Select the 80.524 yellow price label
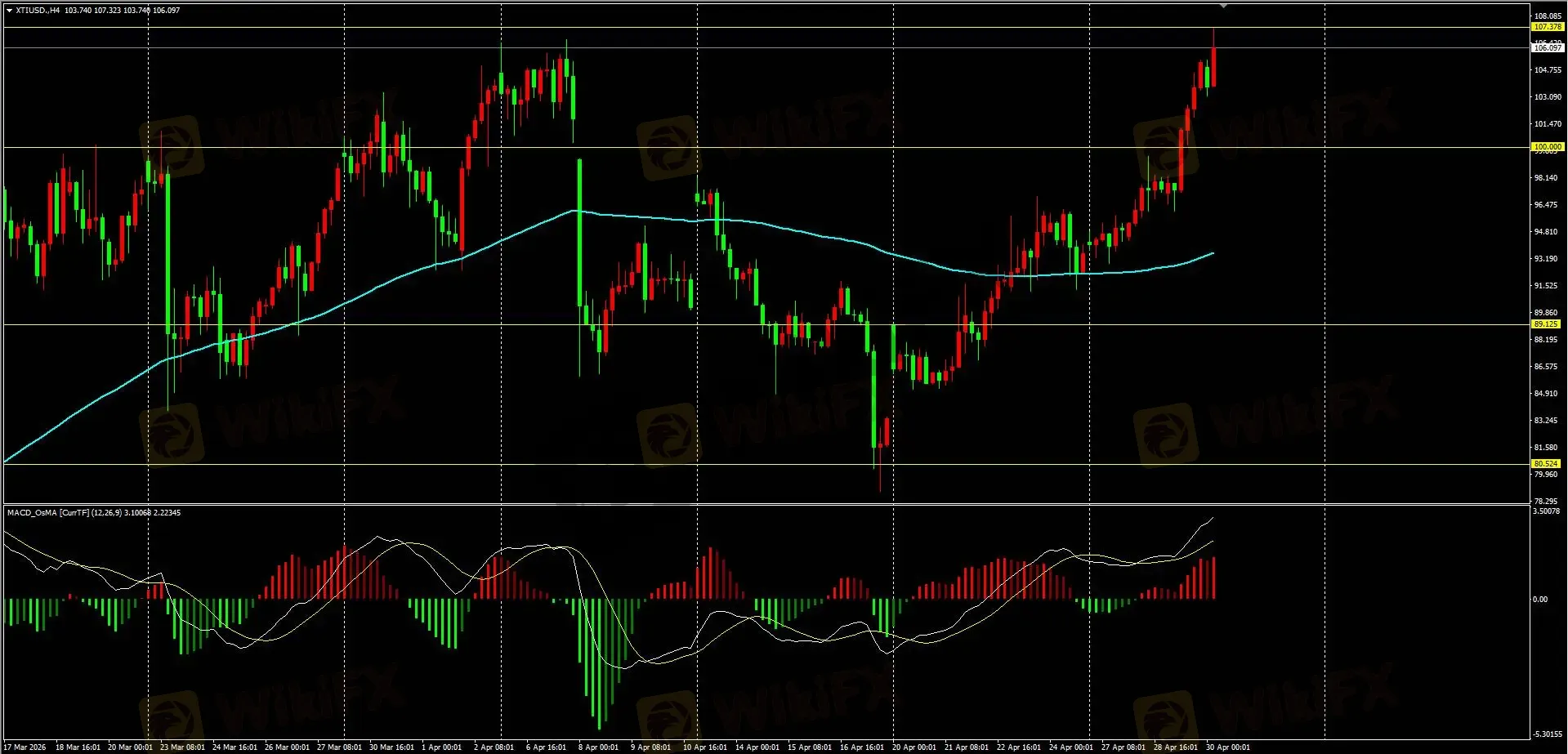Viewport: 1568px width, 754px height. pos(1545,464)
